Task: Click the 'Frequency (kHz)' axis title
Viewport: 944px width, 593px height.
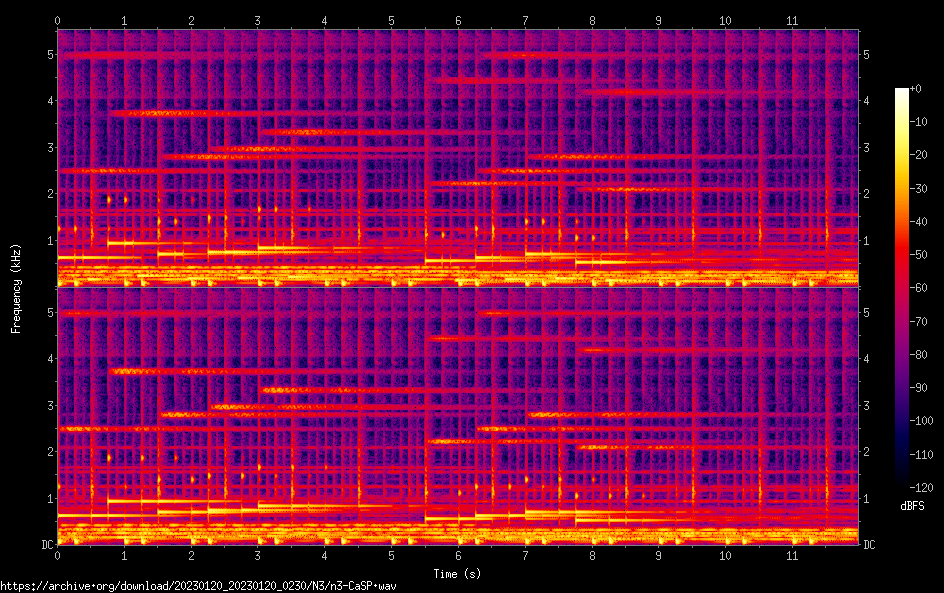Action: 16,288
